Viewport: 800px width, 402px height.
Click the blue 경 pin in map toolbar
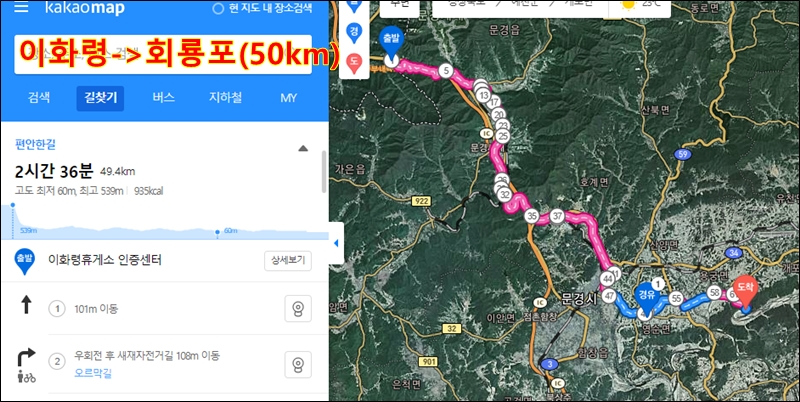(x=354, y=33)
